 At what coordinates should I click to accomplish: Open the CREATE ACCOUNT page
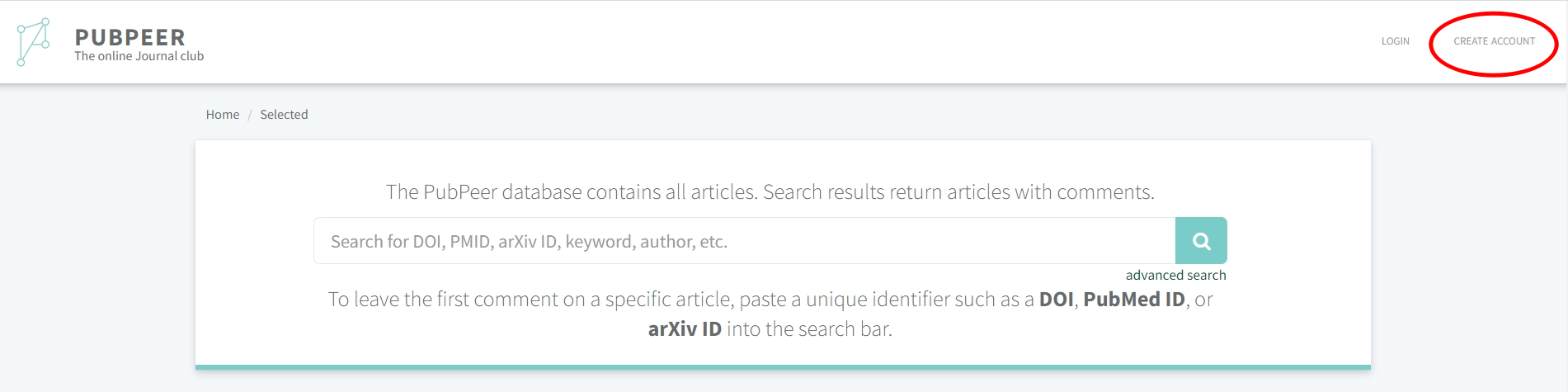pyautogui.click(x=1494, y=41)
